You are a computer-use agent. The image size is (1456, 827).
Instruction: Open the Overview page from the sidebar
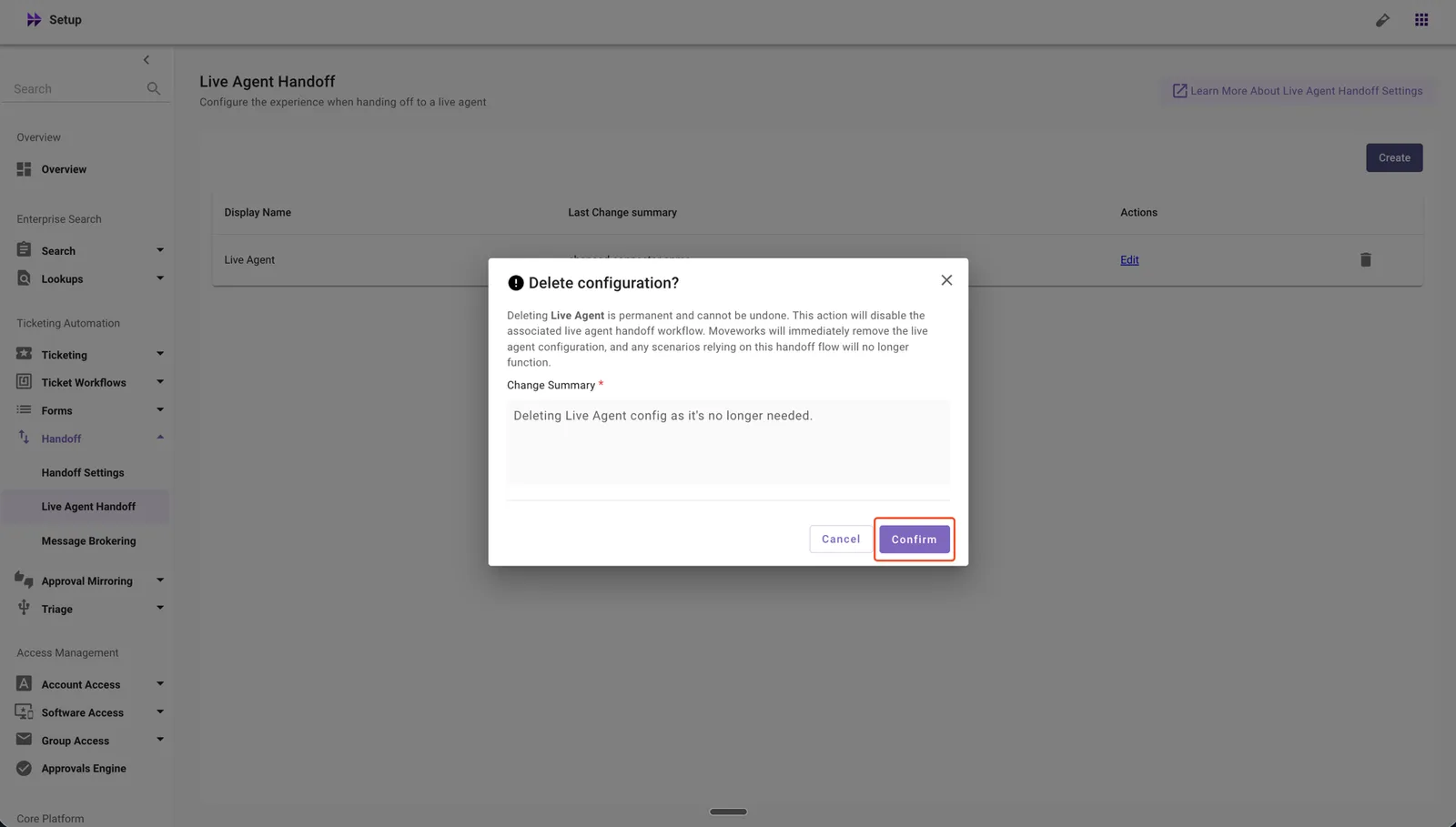coord(64,169)
